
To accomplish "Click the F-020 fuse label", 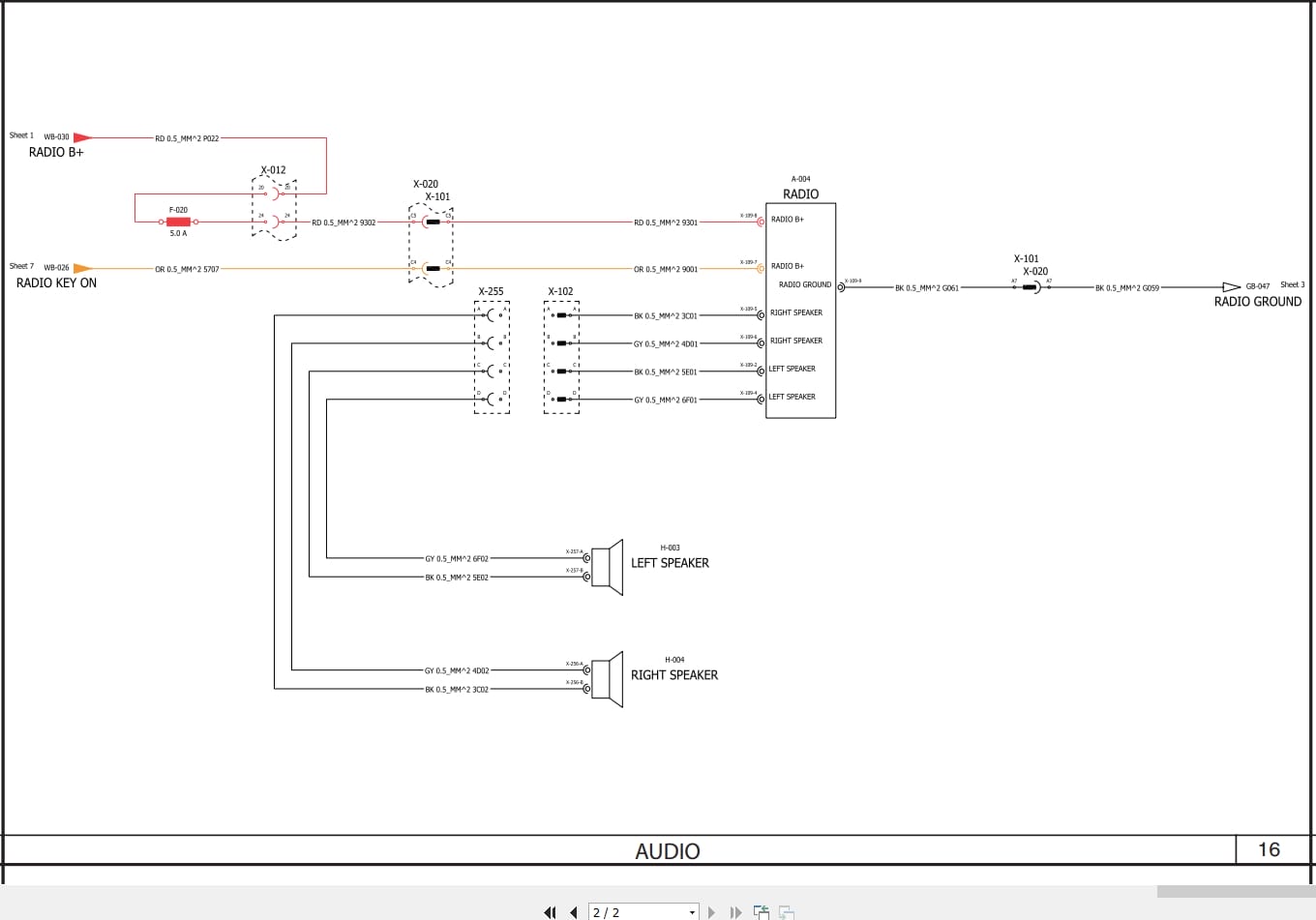I will point(178,210).
